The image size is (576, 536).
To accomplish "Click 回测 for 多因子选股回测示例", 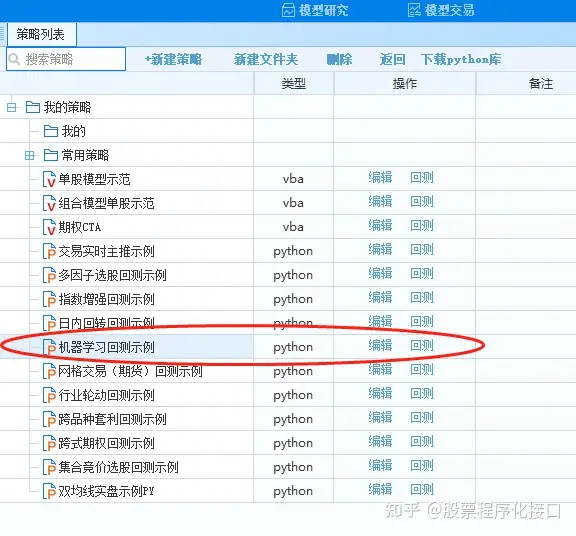I will tap(422, 273).
